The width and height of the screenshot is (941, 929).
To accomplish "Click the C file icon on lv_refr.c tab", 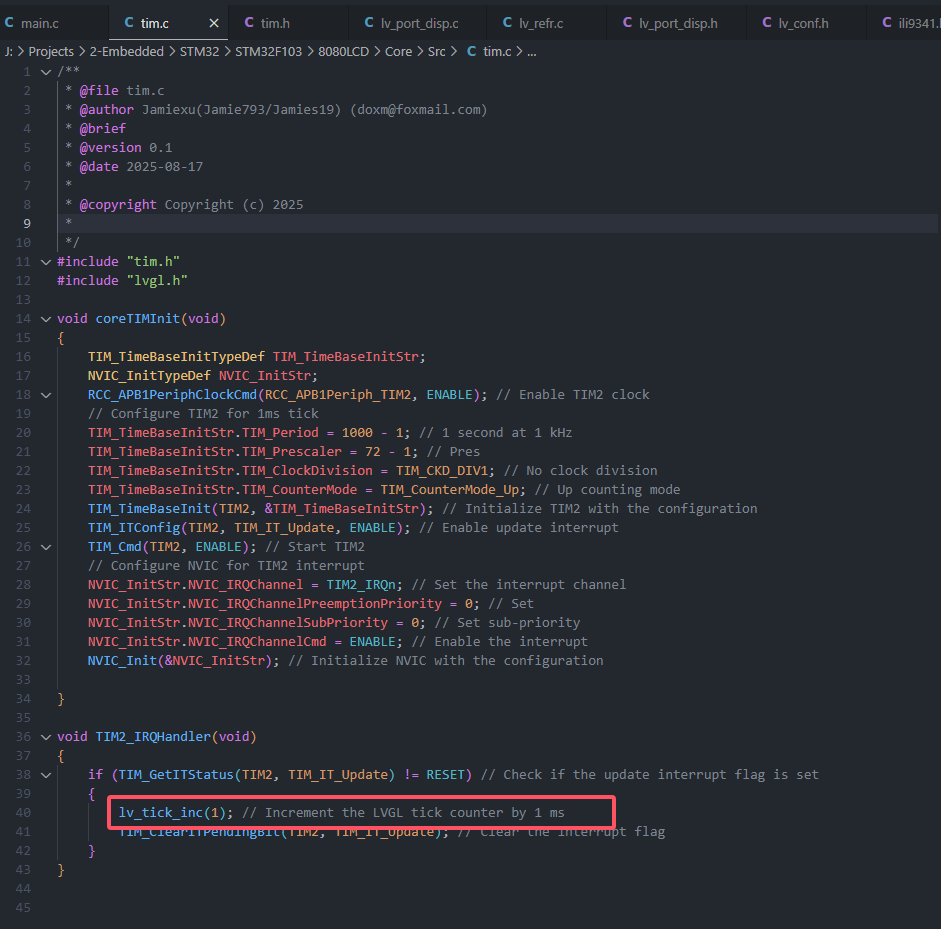I will coord(508,23).
